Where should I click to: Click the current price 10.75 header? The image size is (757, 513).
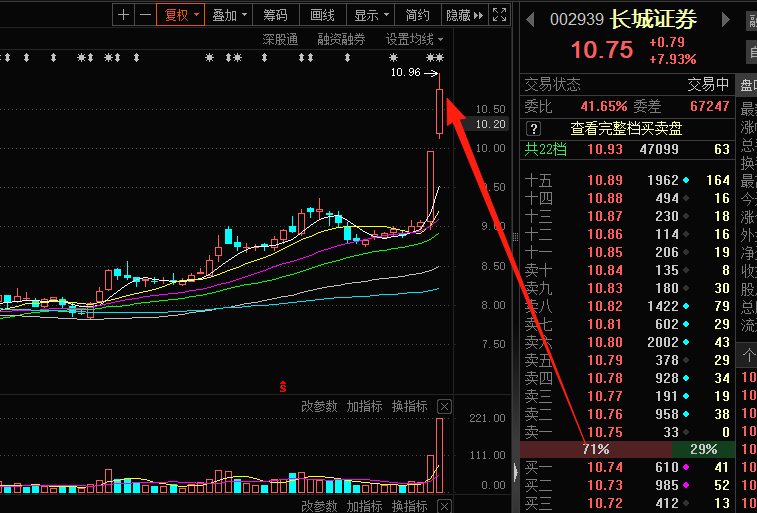602,50
